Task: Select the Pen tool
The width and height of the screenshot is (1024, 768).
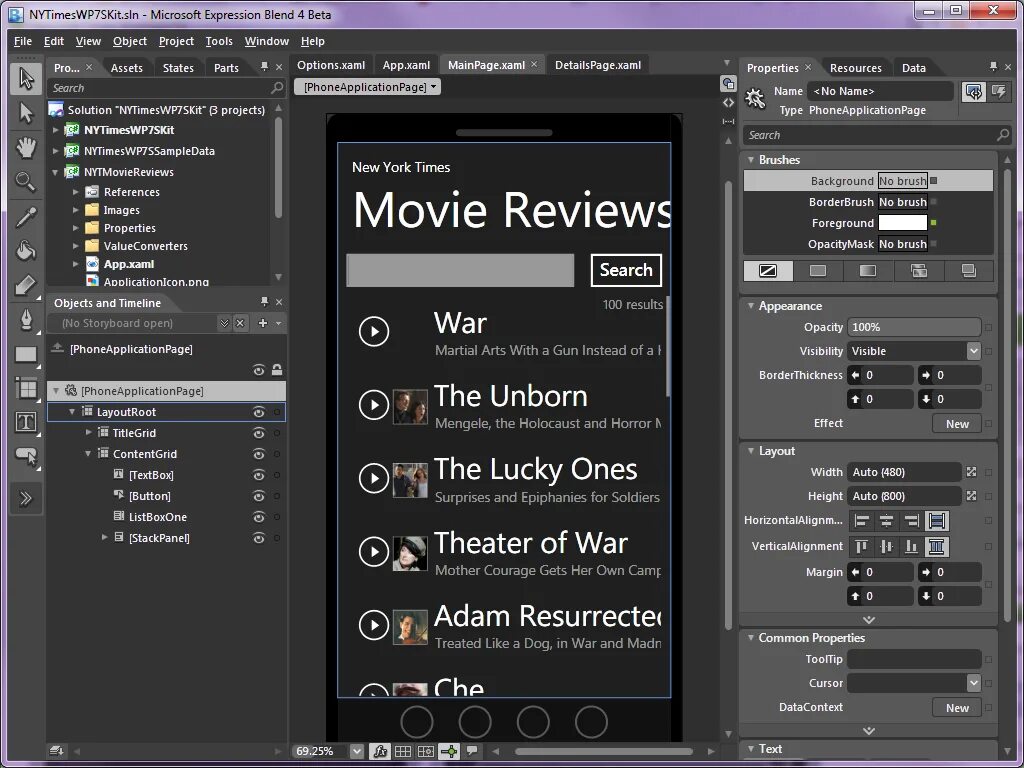Action: 25,319
